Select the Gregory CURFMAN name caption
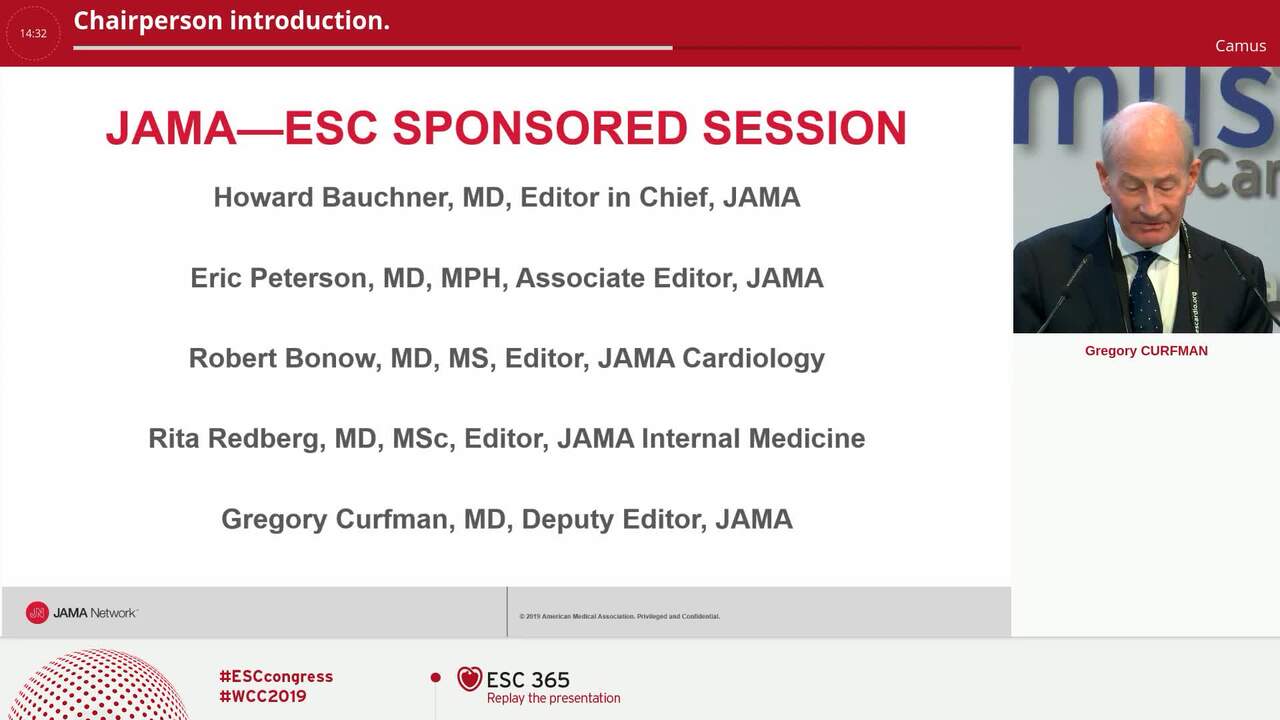 (x=1146, y=351)
